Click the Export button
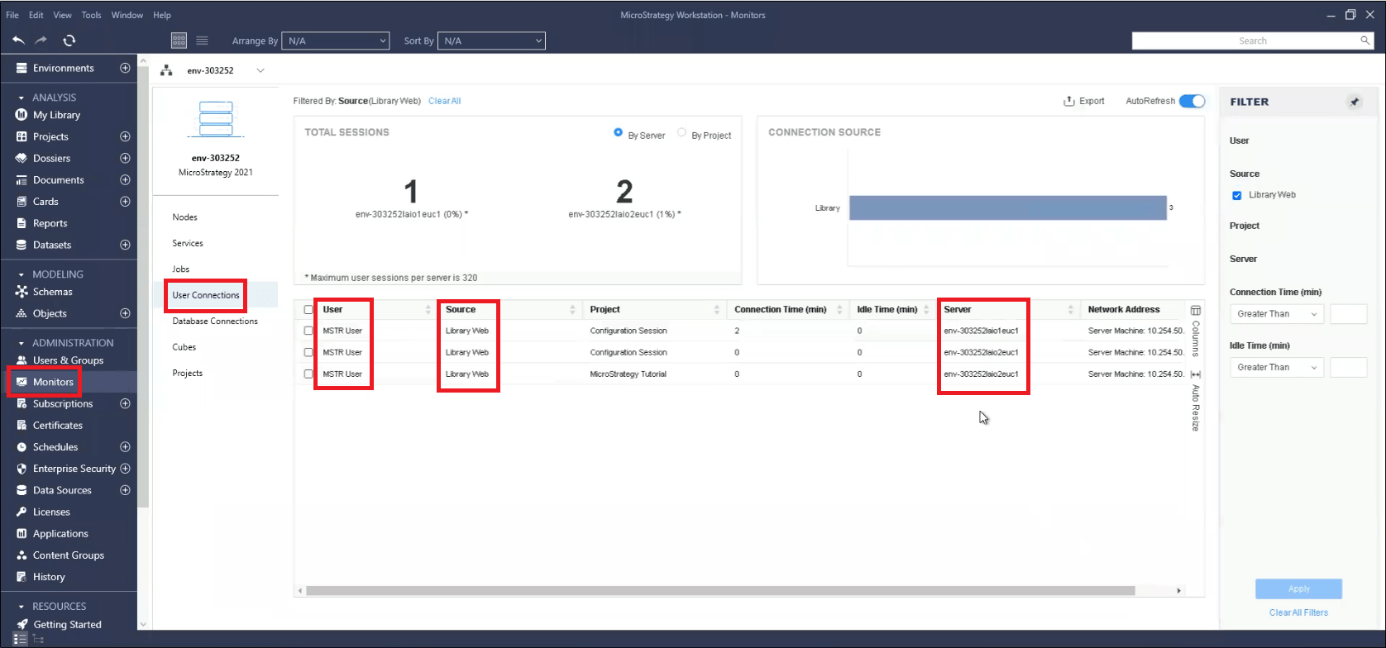The width and height of the screenshot is (1386, 648). [1085, 101]
